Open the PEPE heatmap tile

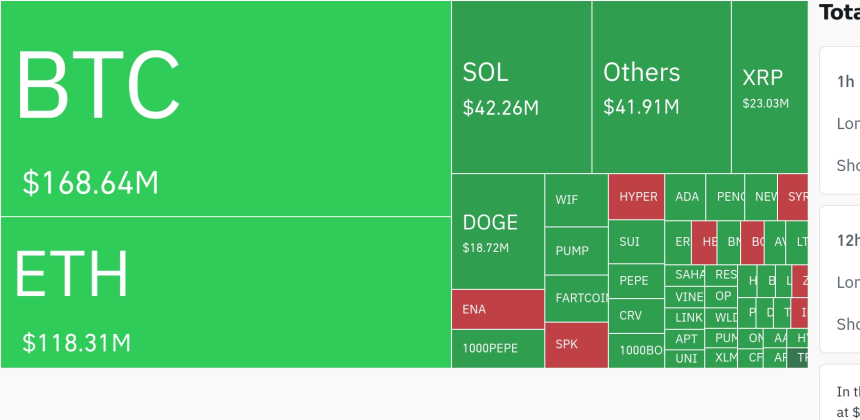[636, 281]
